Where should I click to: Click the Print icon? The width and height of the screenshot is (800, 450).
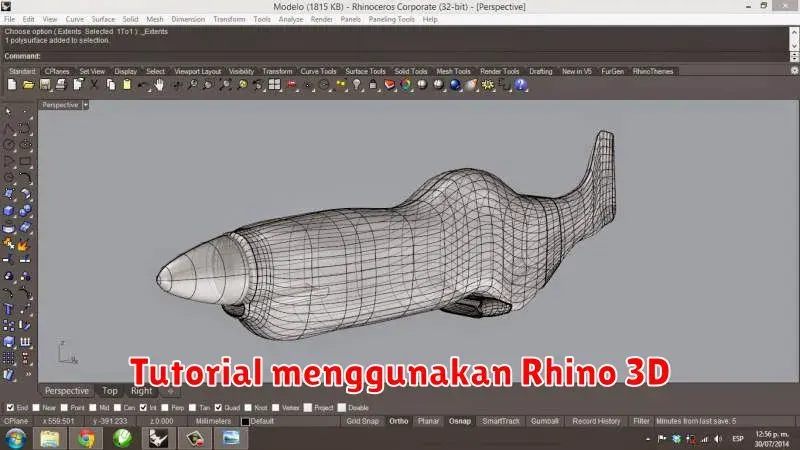[x=61, y=85]
